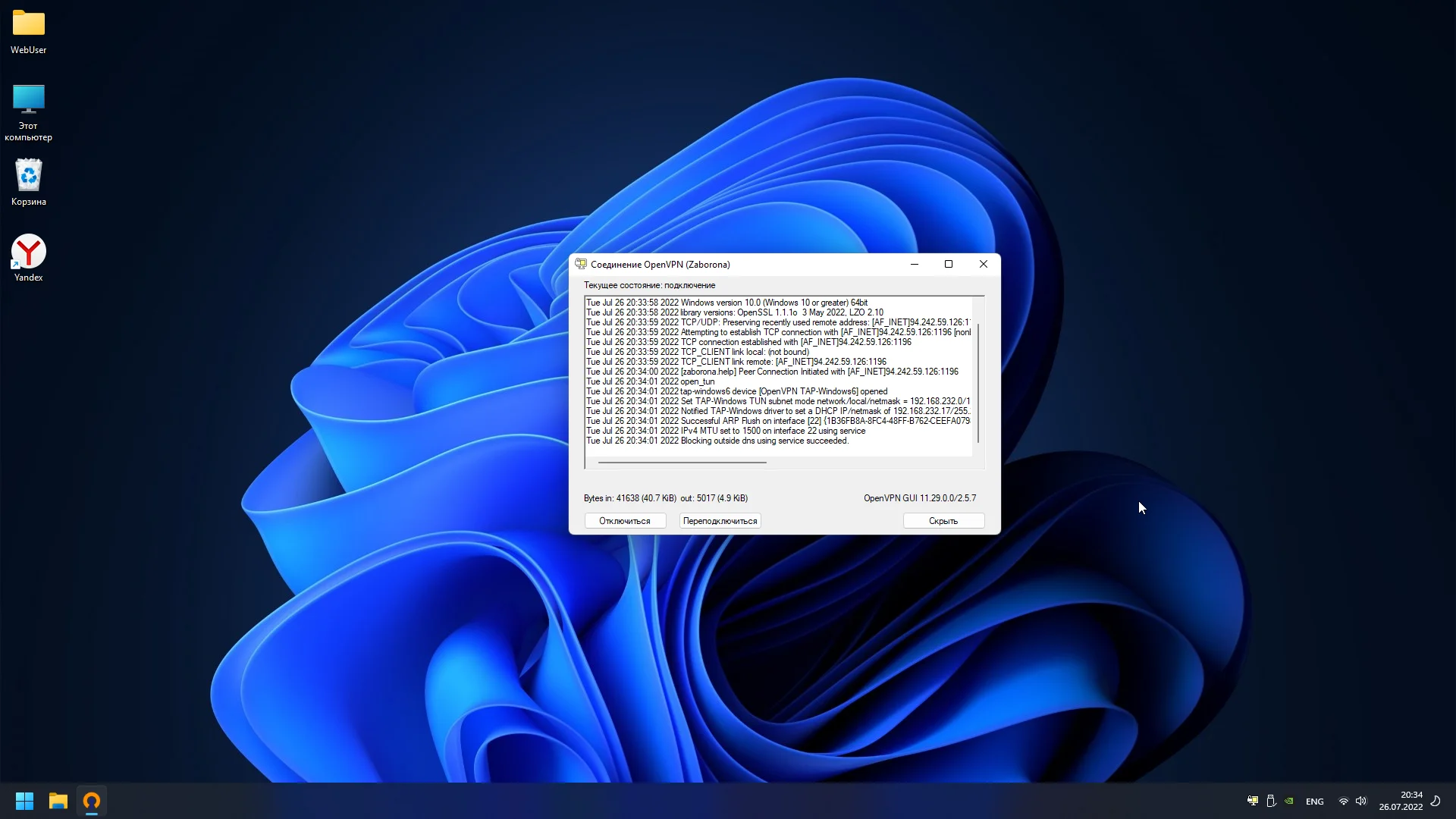Switch input language via ENG indicator

[1315, 801]
